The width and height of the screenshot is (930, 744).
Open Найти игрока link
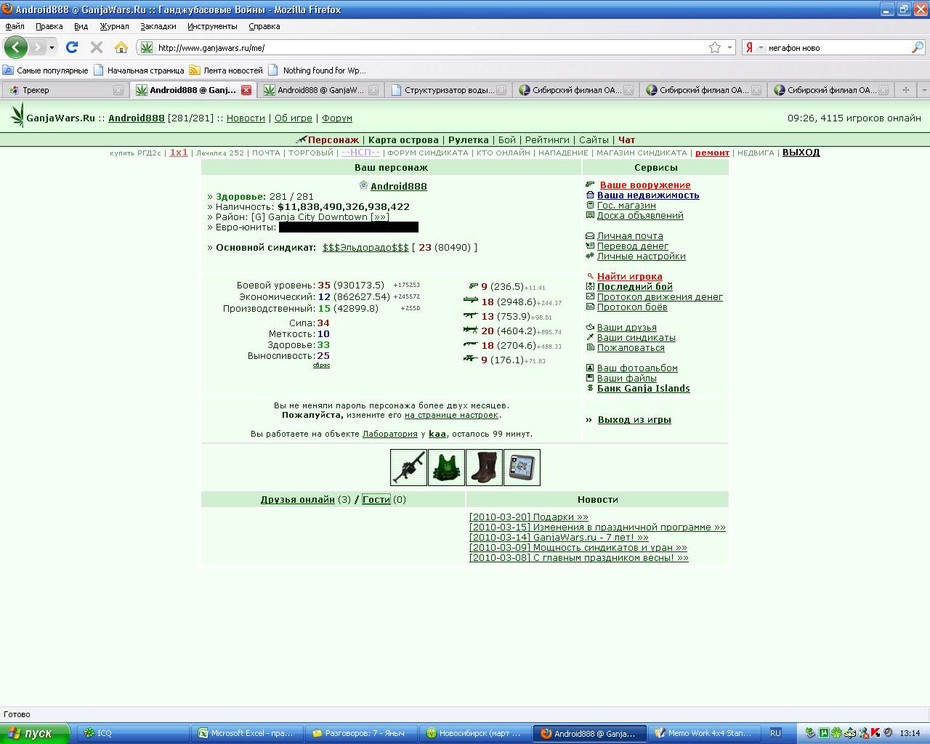(629, 276)
